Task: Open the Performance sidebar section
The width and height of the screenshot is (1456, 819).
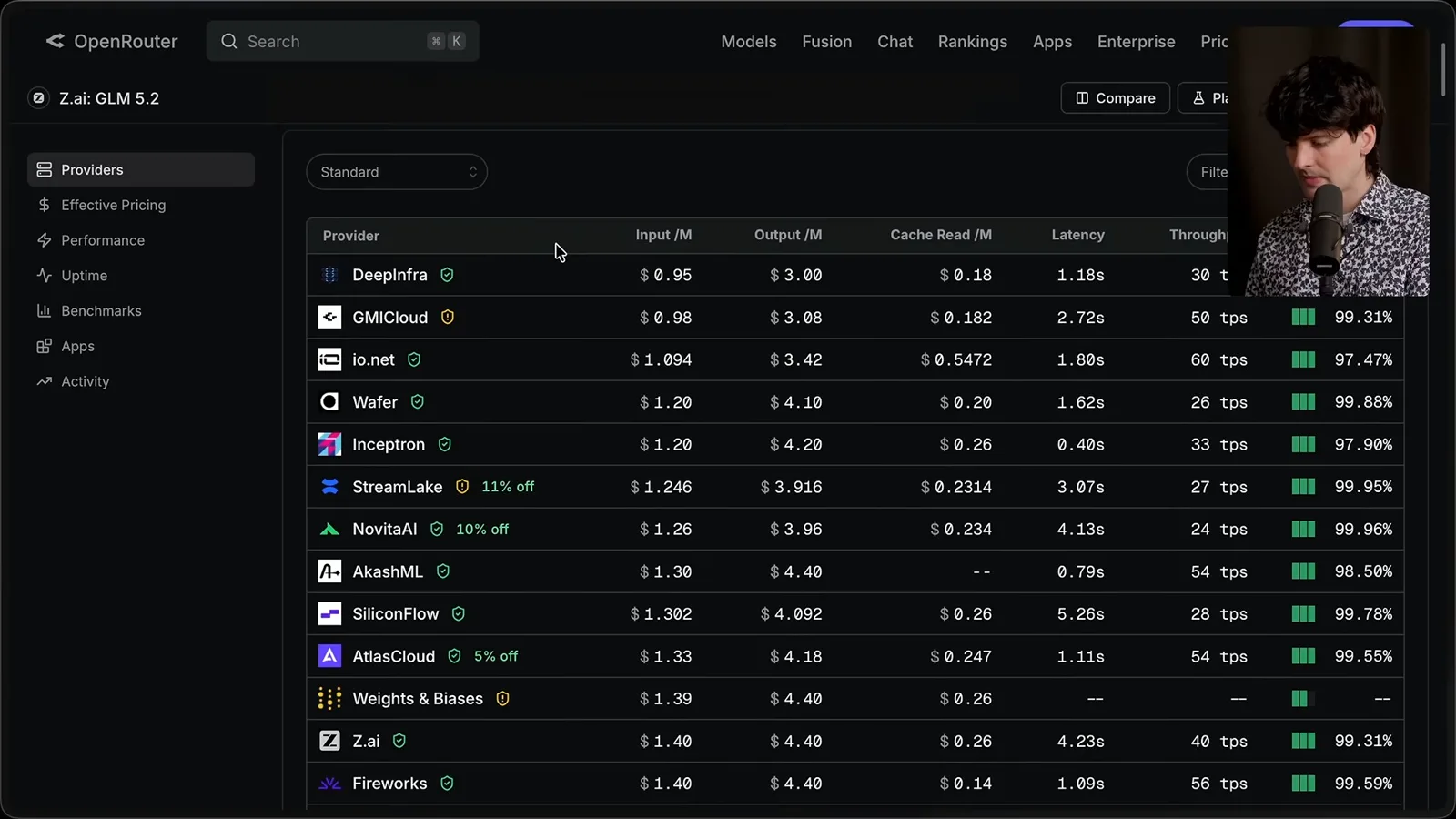Action: [x=141, y=240]
